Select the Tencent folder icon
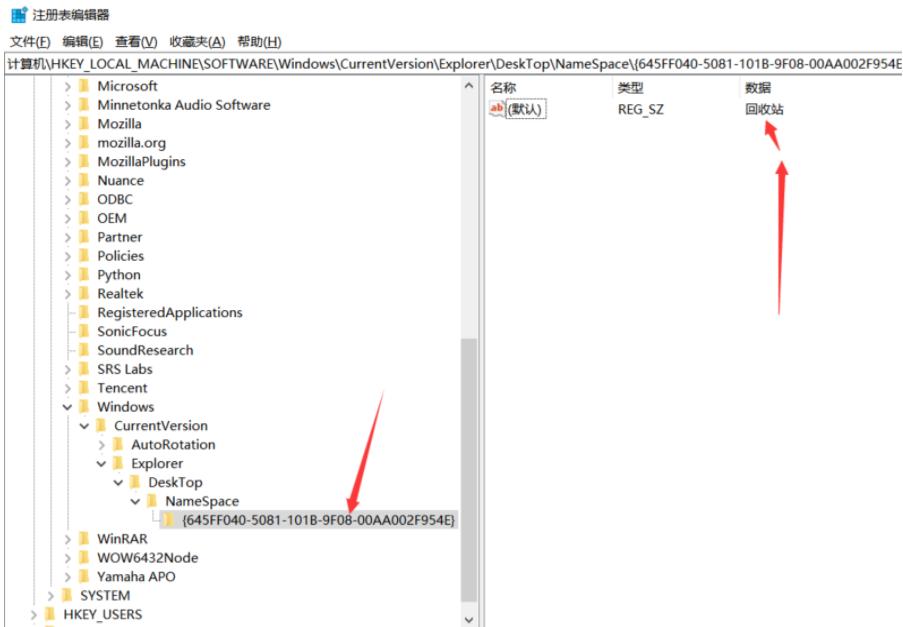The height and width of the screenshot is (627, 903). click(x=86, y=388)
